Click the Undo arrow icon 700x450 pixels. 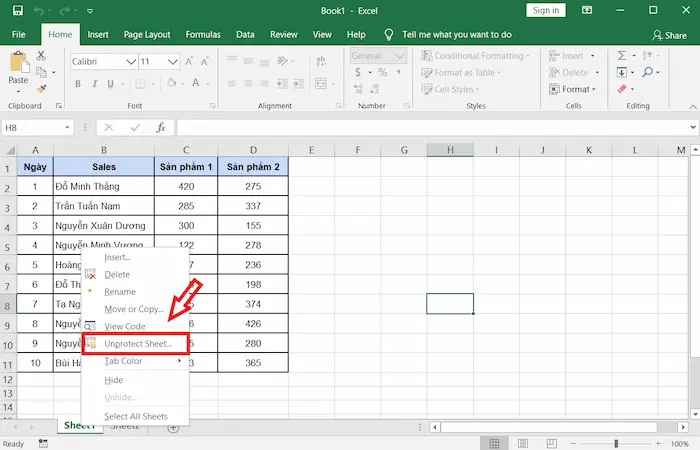point(38,11)
